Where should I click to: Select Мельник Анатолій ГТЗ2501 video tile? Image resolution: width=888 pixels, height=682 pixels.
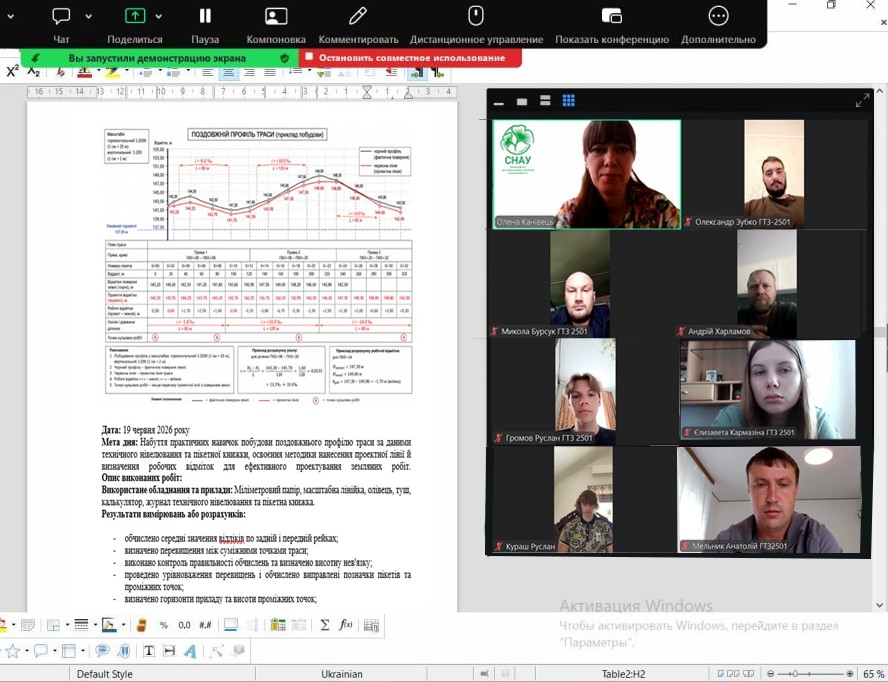click(x=769, y=500)
